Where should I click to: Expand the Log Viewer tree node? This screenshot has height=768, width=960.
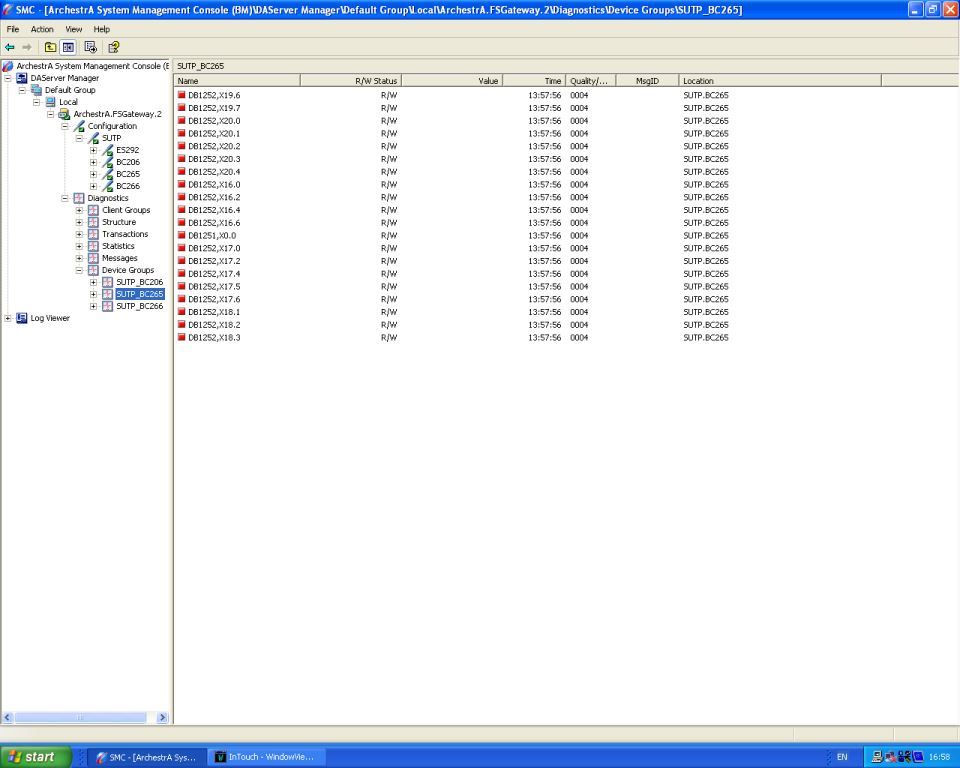(x=8, y=318)
